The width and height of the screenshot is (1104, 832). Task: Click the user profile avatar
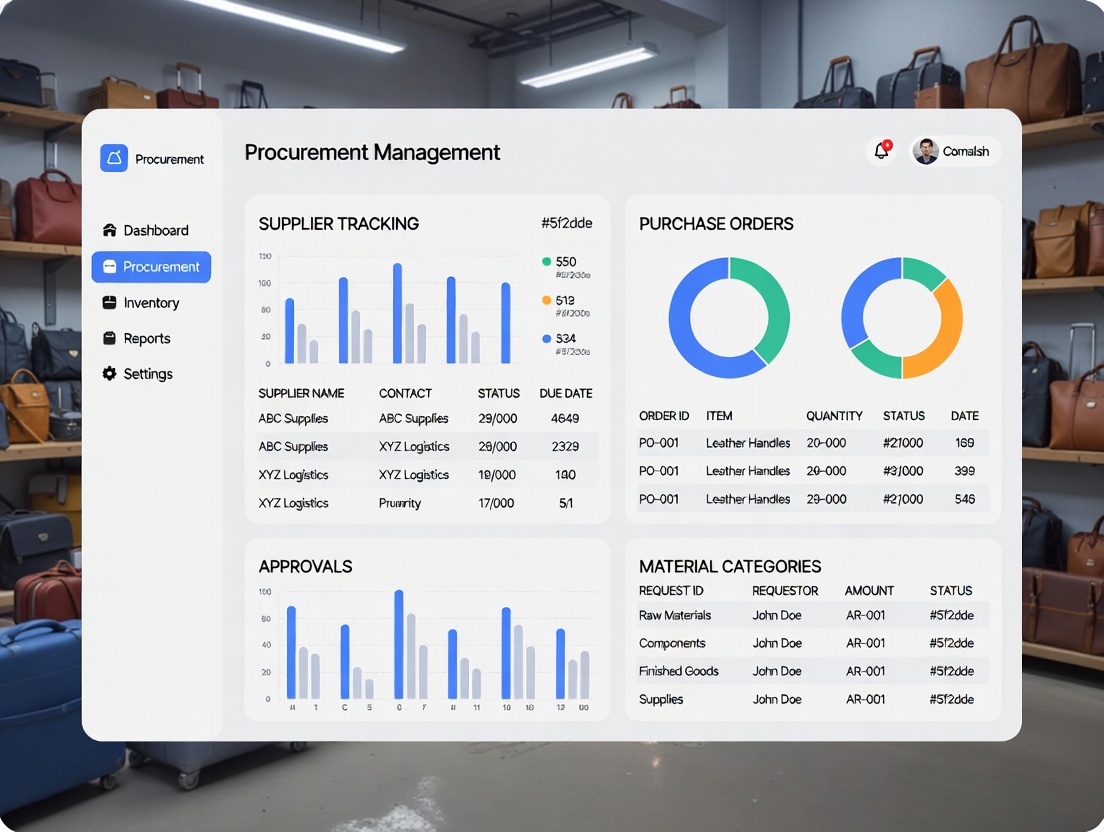pyautogui.click(x=926, y=151)
